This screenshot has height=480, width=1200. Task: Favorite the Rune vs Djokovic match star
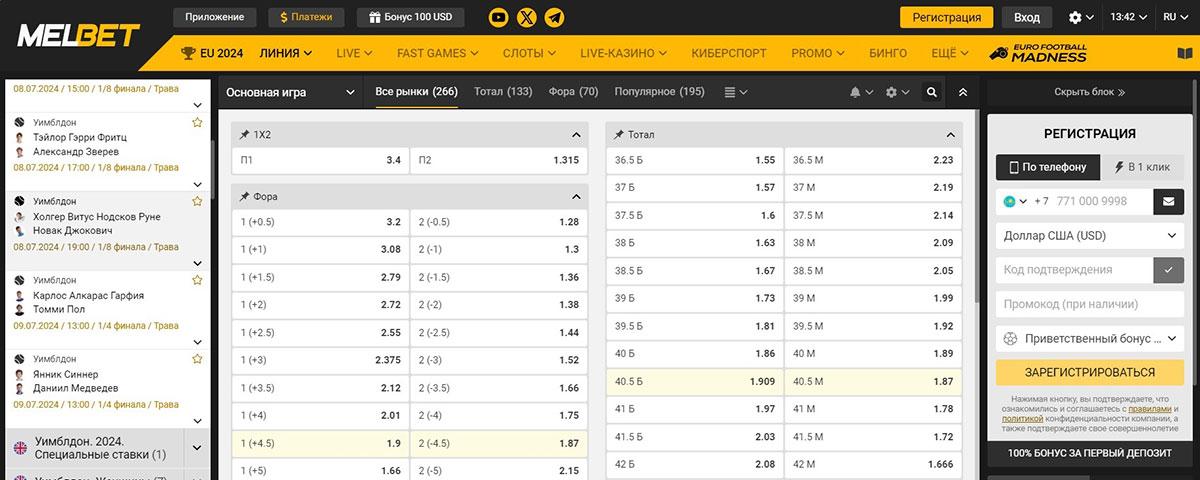pyautogui.click(x=197, y=201)
